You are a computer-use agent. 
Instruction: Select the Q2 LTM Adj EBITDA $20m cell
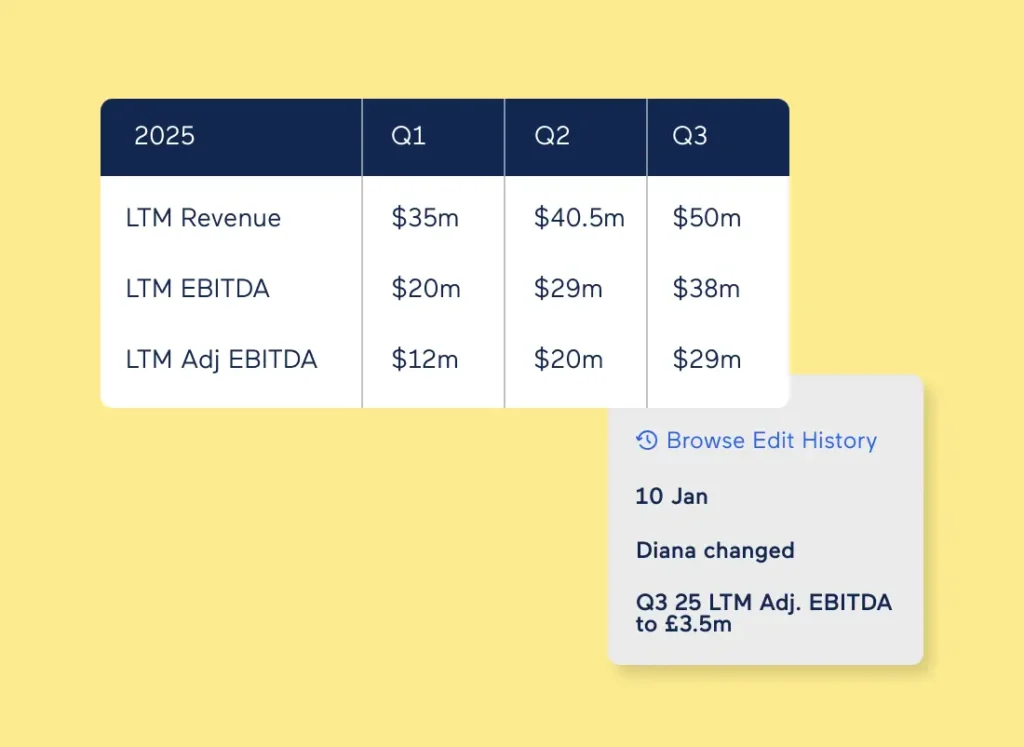[x=568, y=360]
